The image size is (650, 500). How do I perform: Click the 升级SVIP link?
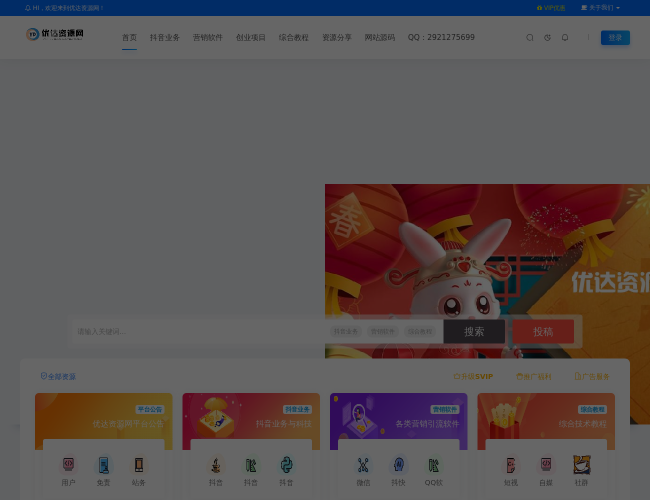[x=473, y=377]
